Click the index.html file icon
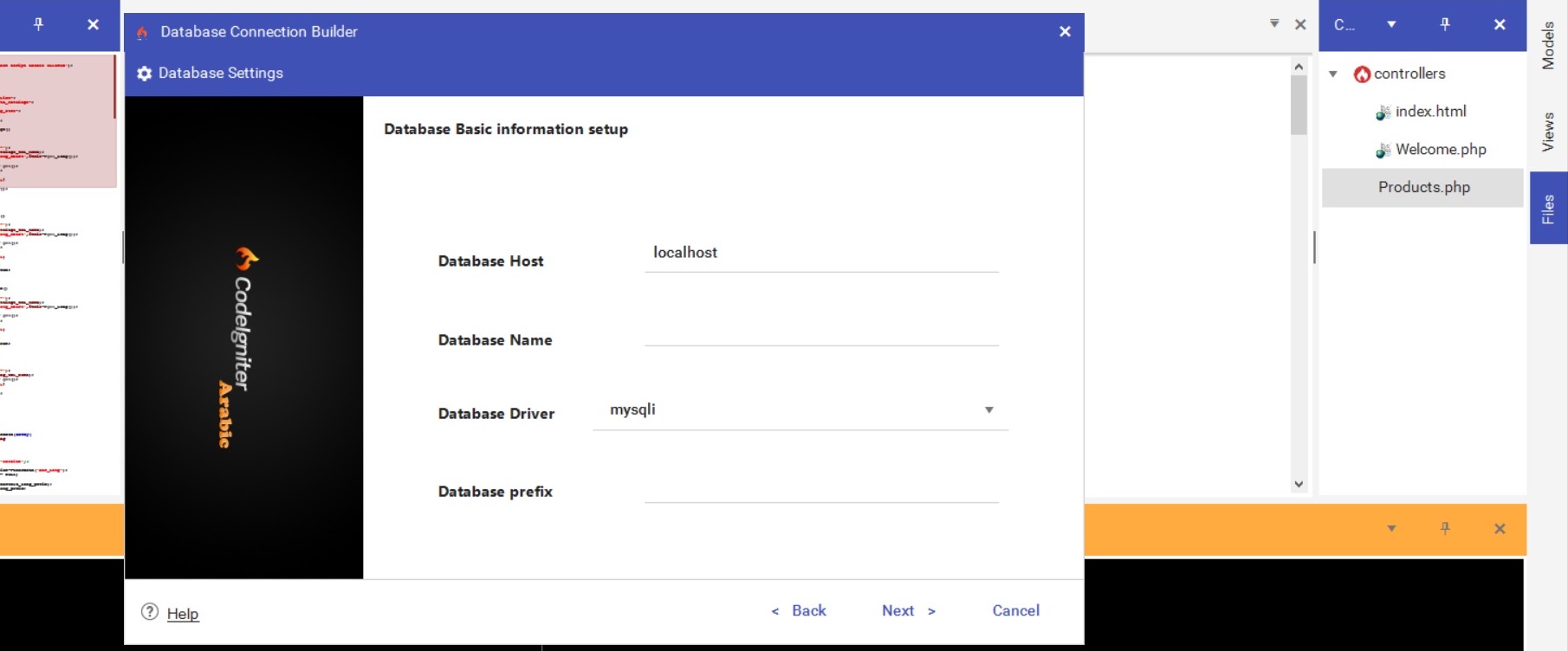 tap(1383, 113)
